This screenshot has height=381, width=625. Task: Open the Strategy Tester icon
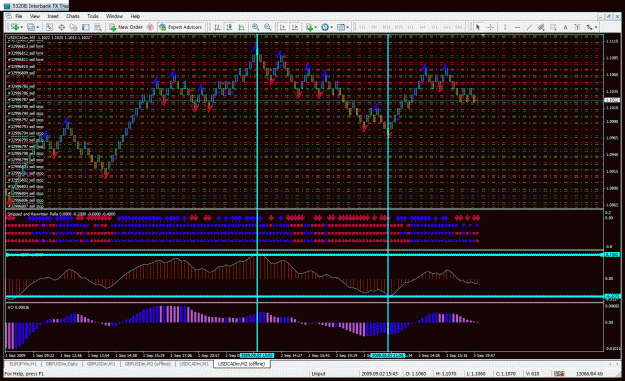[x=98, y=27]
